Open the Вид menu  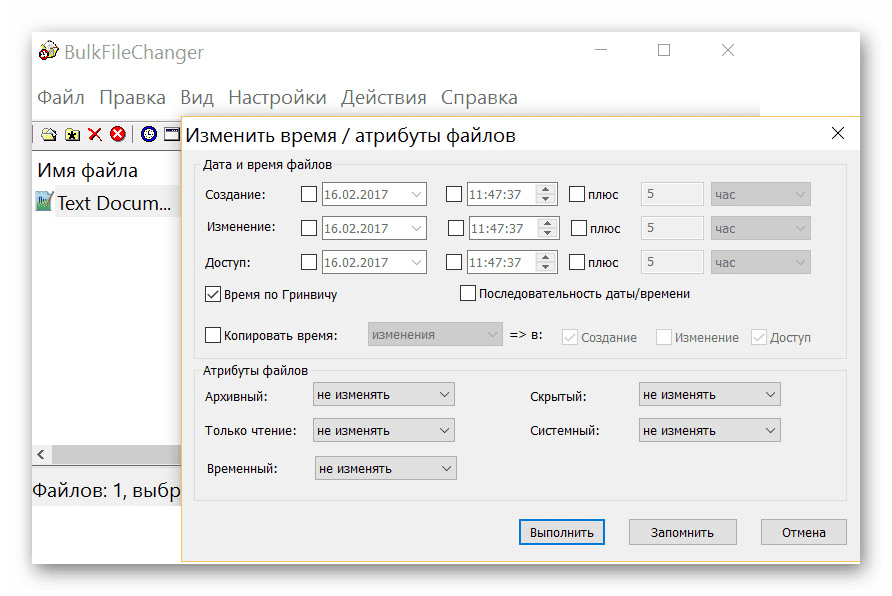click(x=197, y=97)
